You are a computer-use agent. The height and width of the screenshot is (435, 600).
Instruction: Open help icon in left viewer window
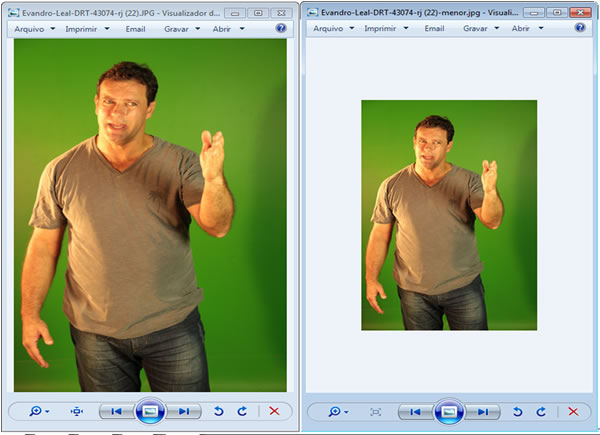281,28
